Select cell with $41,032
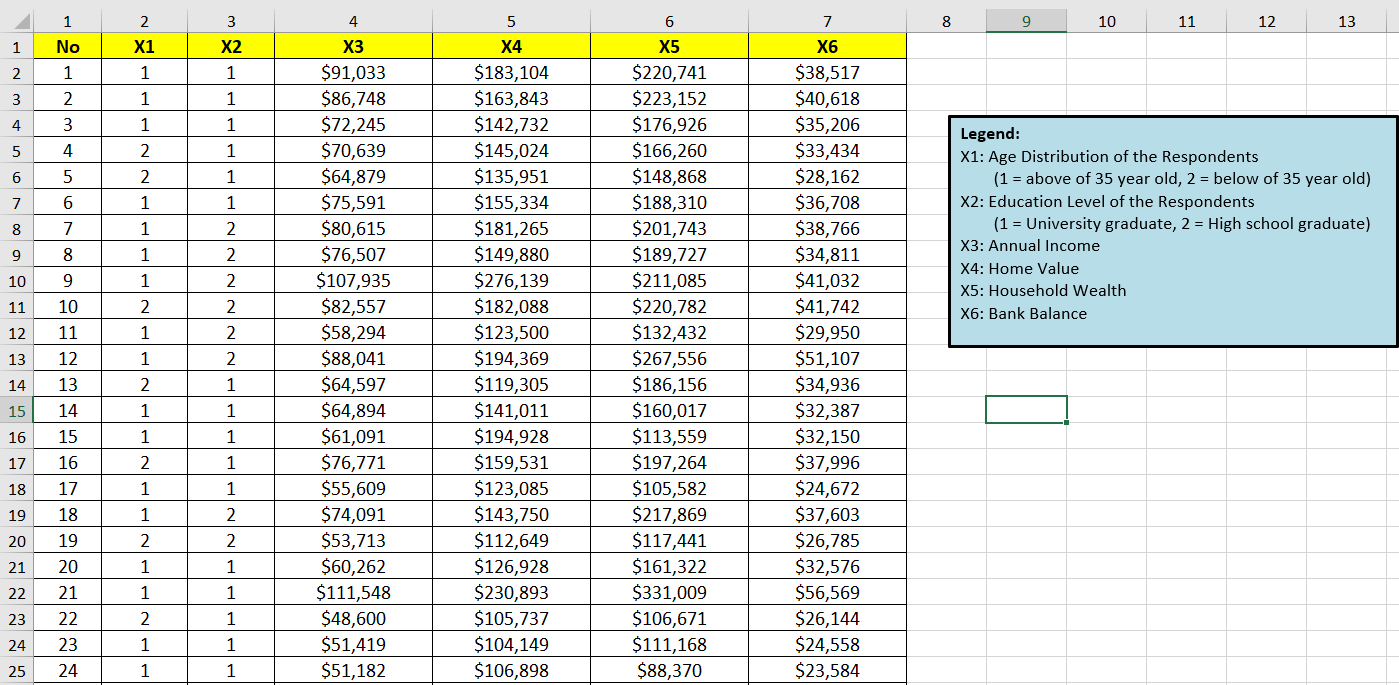The width and height of the screenshot is (1399, 685). pos(827,280)
